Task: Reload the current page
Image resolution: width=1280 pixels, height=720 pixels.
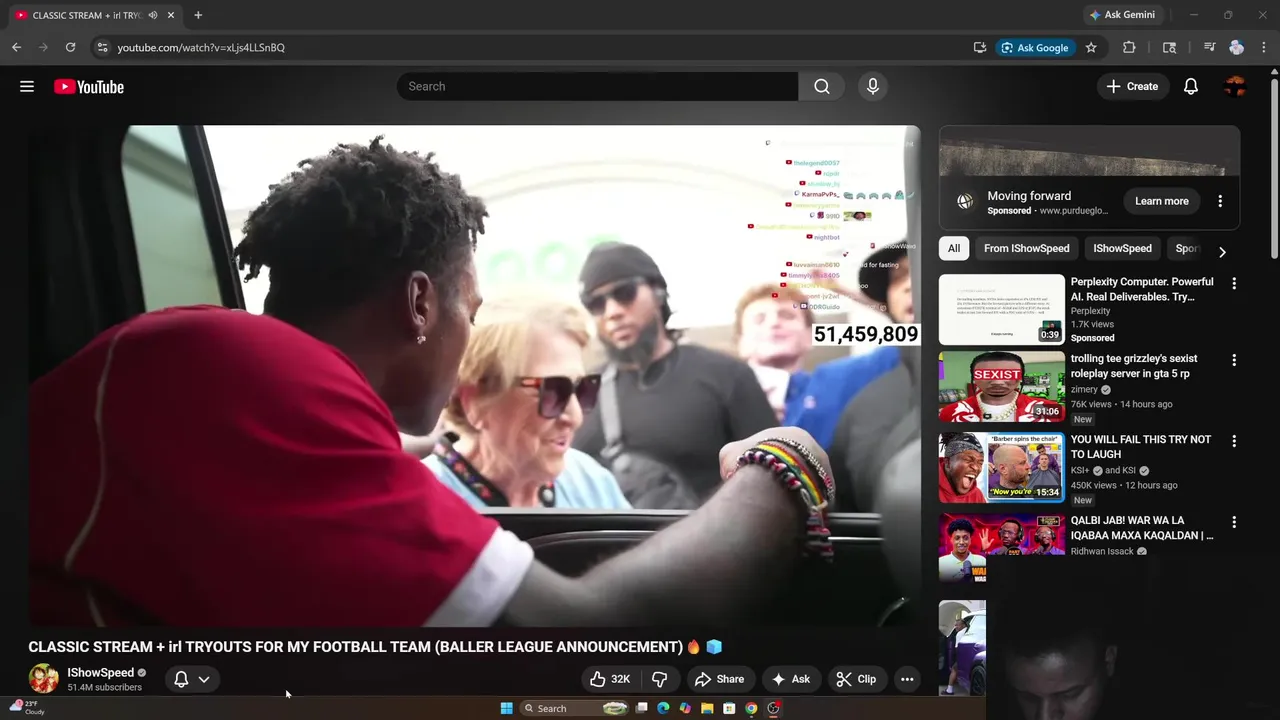Action: pos(70,47)
